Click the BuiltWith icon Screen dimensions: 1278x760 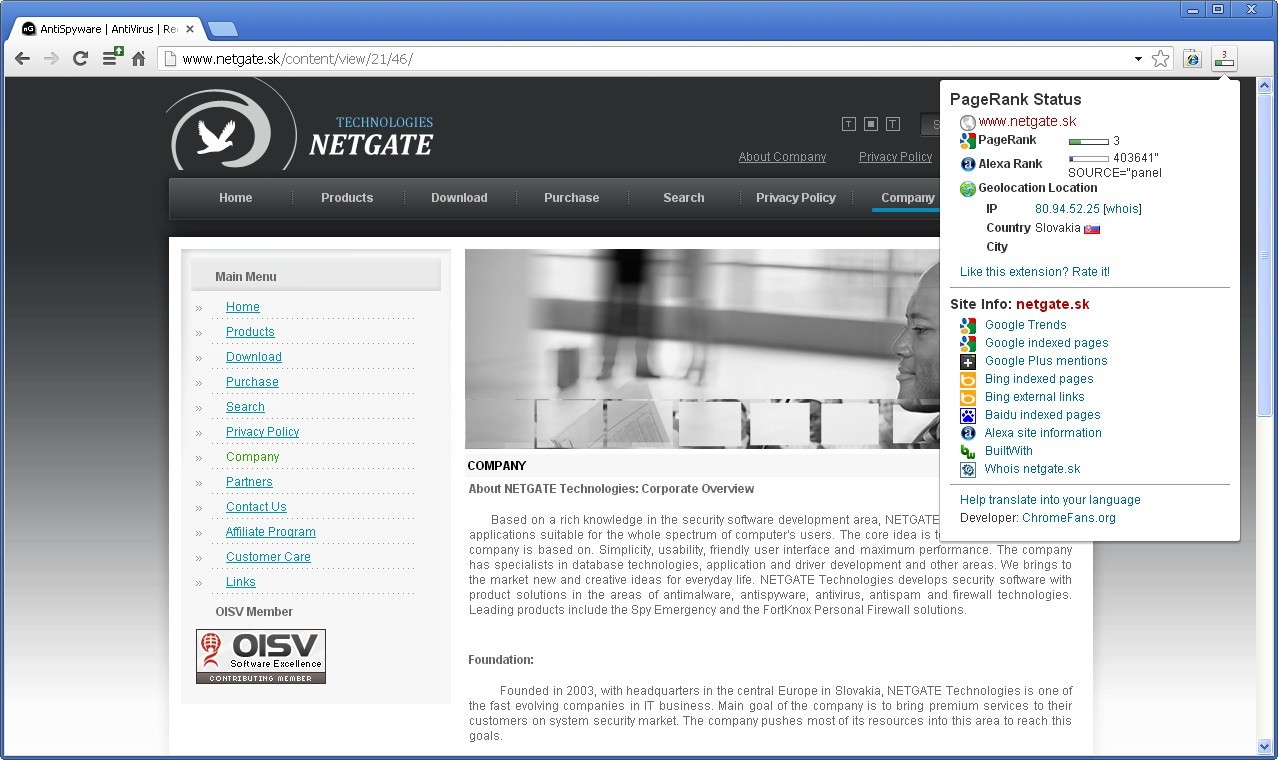tap(967, 451)
